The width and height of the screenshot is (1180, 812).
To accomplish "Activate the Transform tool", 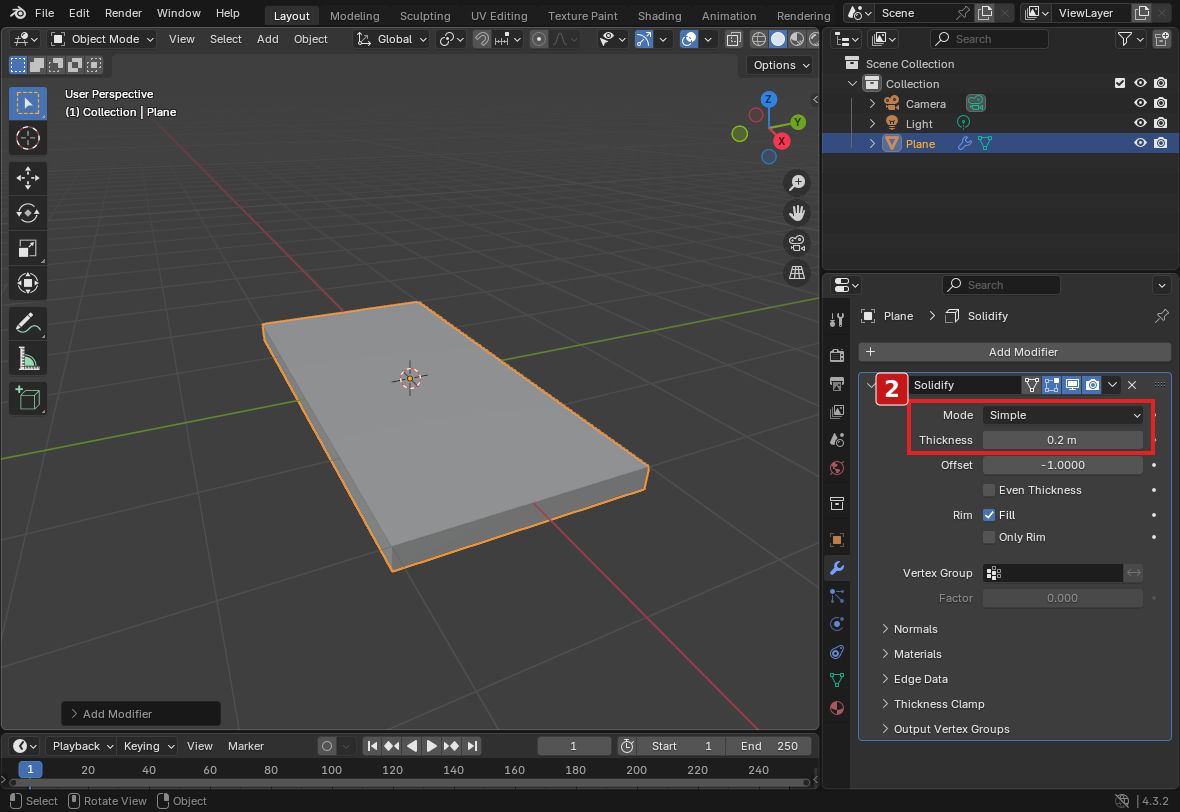I will coord(28,284).
